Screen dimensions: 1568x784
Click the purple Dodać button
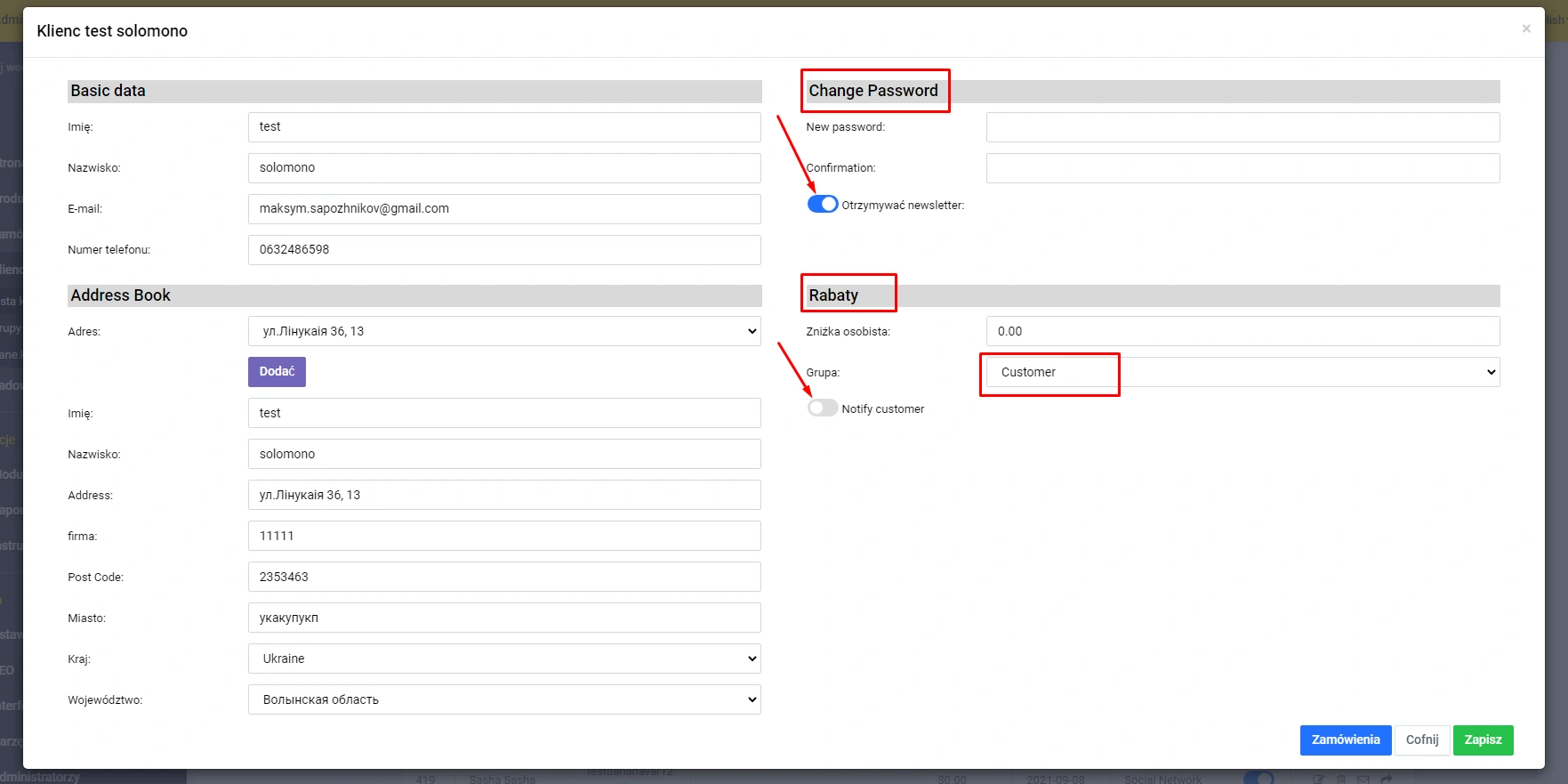pyautogui.click(x=277, y=372)
